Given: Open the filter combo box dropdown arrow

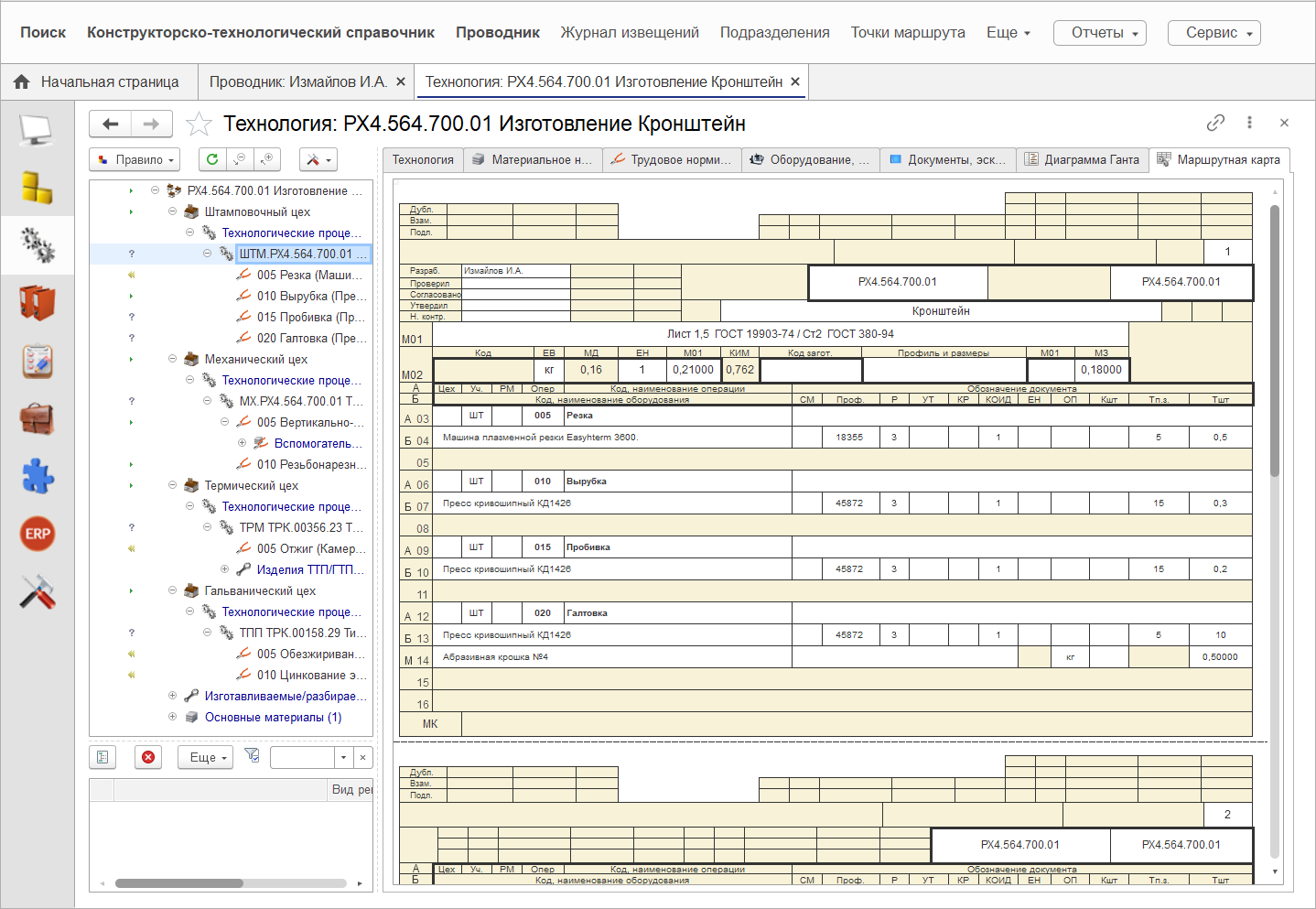Looking at the screenshot, I should click(x=343, y=757).
